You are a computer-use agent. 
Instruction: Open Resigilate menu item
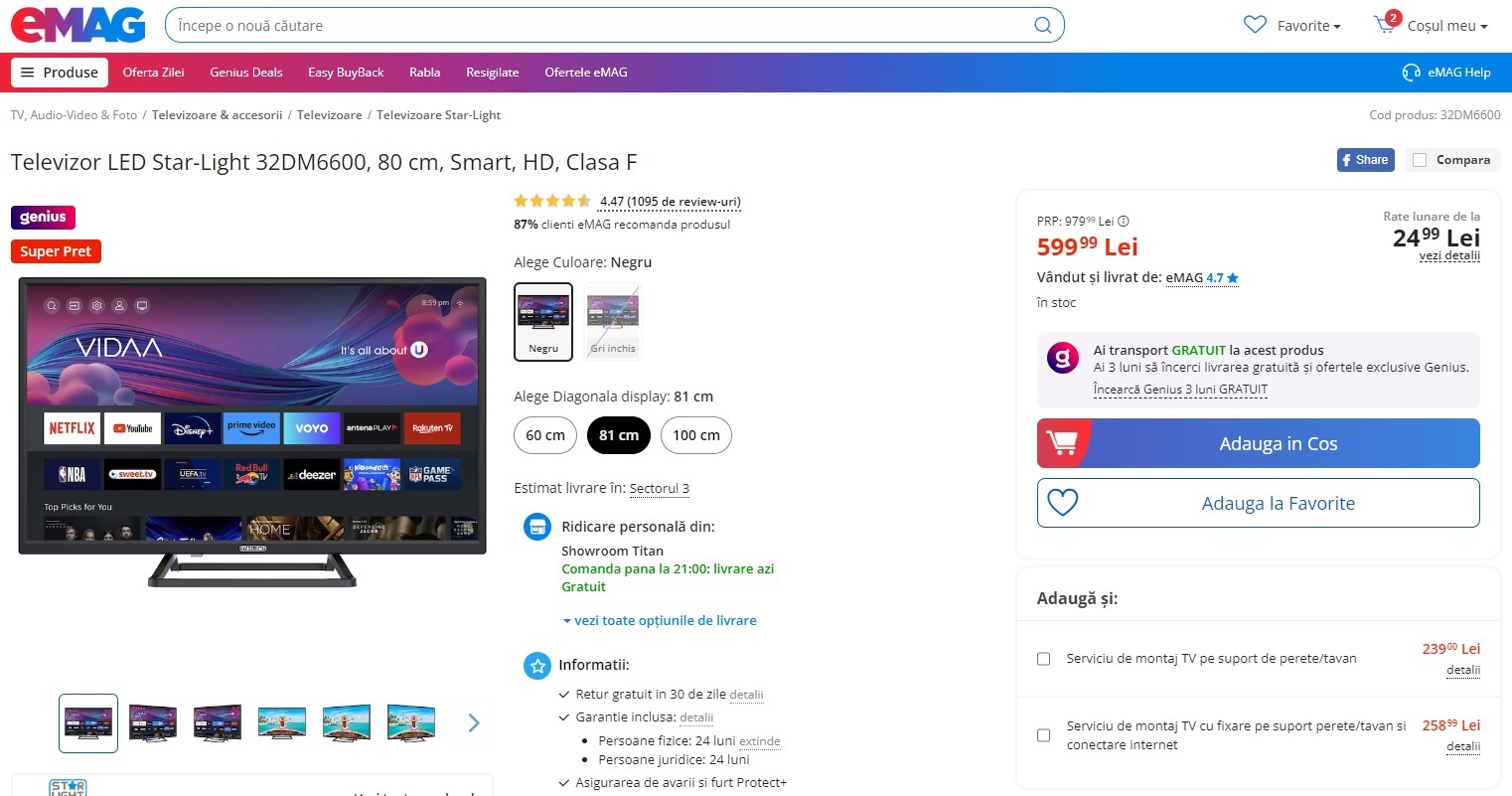[493, 73]
